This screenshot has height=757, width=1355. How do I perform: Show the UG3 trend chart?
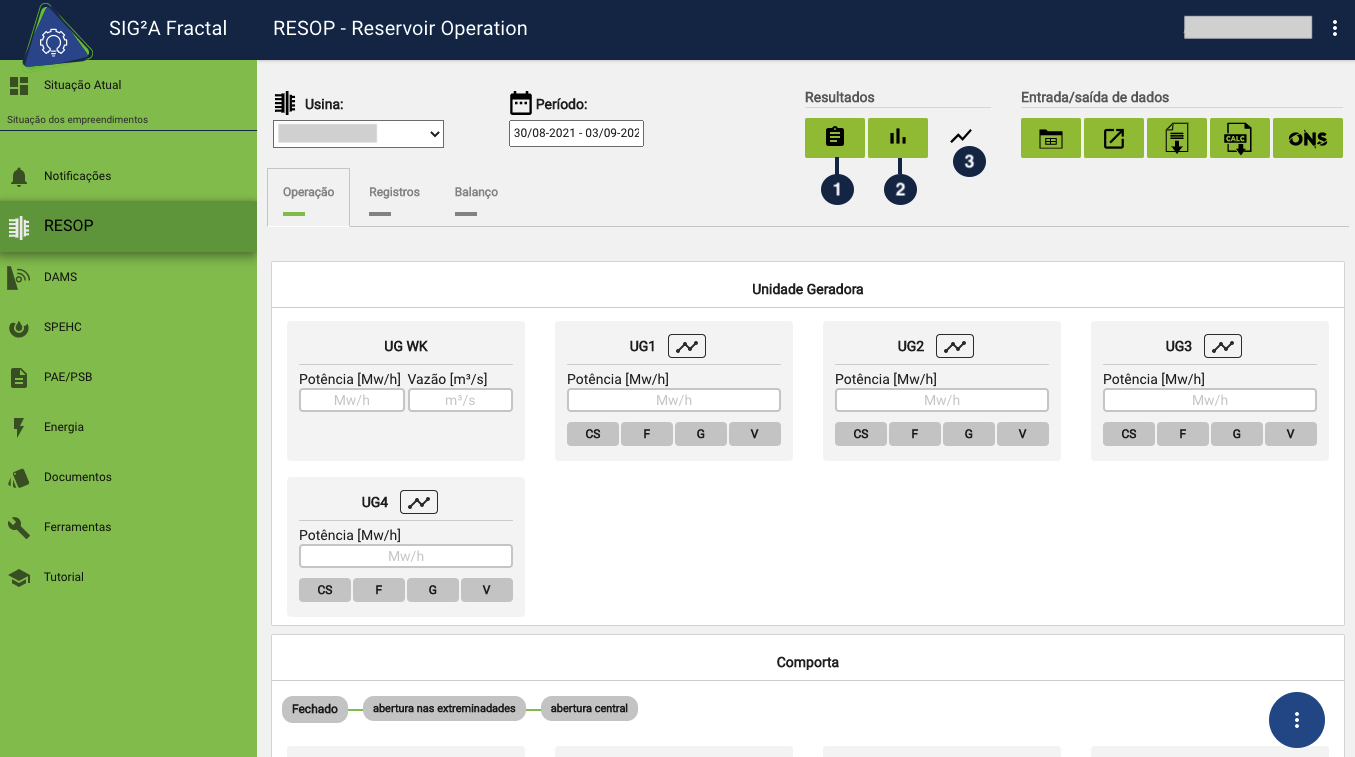1223,346
